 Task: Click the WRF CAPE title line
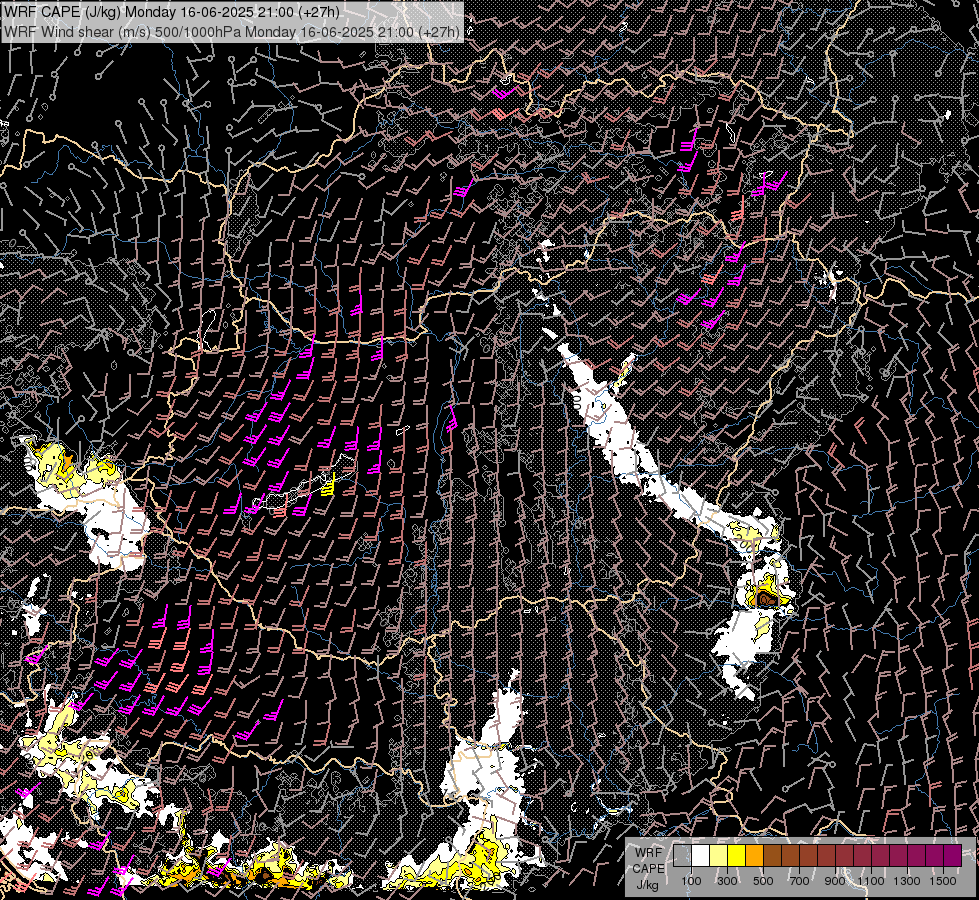(x=172, y=12)
